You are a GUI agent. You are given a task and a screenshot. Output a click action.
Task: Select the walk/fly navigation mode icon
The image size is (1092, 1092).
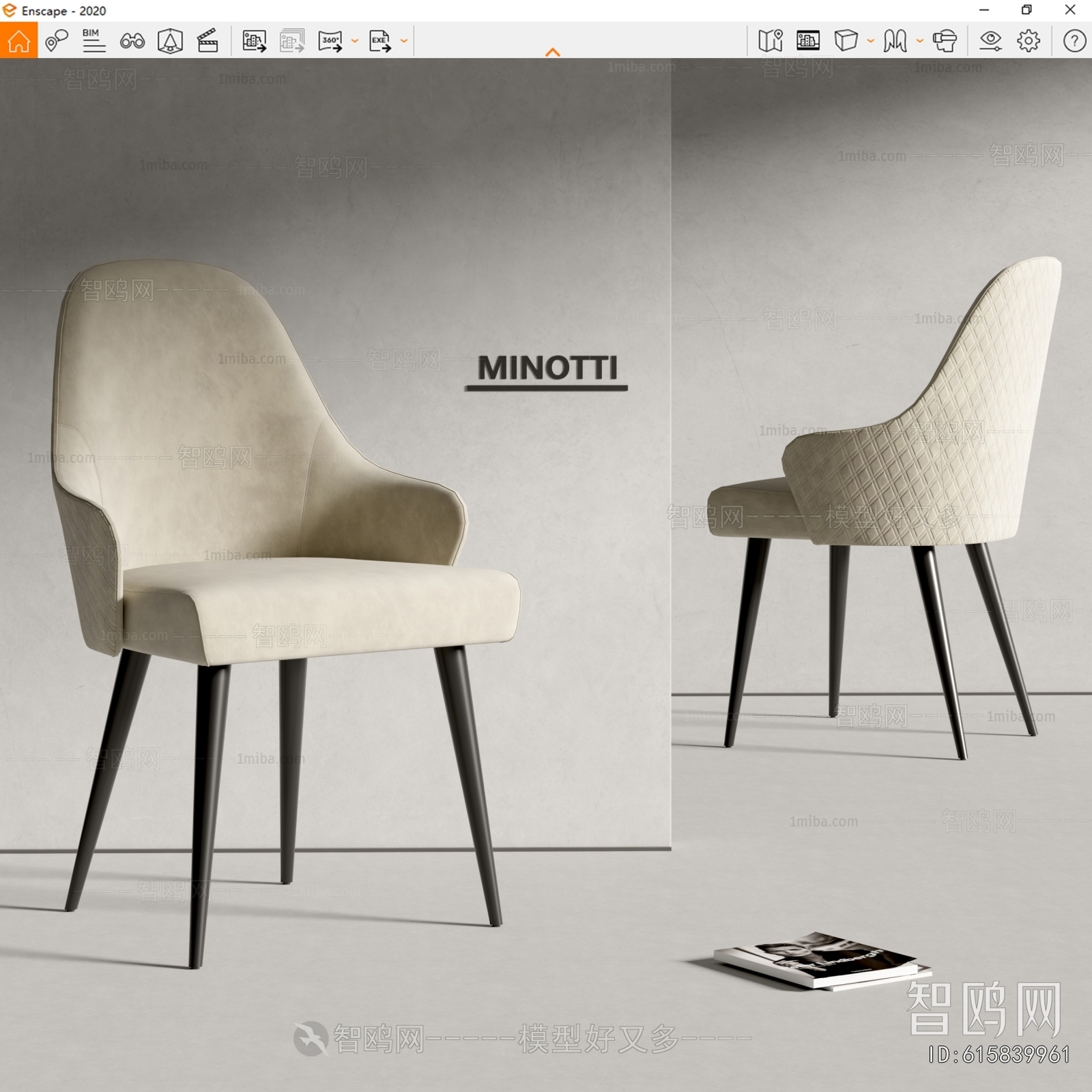[895, 41]
